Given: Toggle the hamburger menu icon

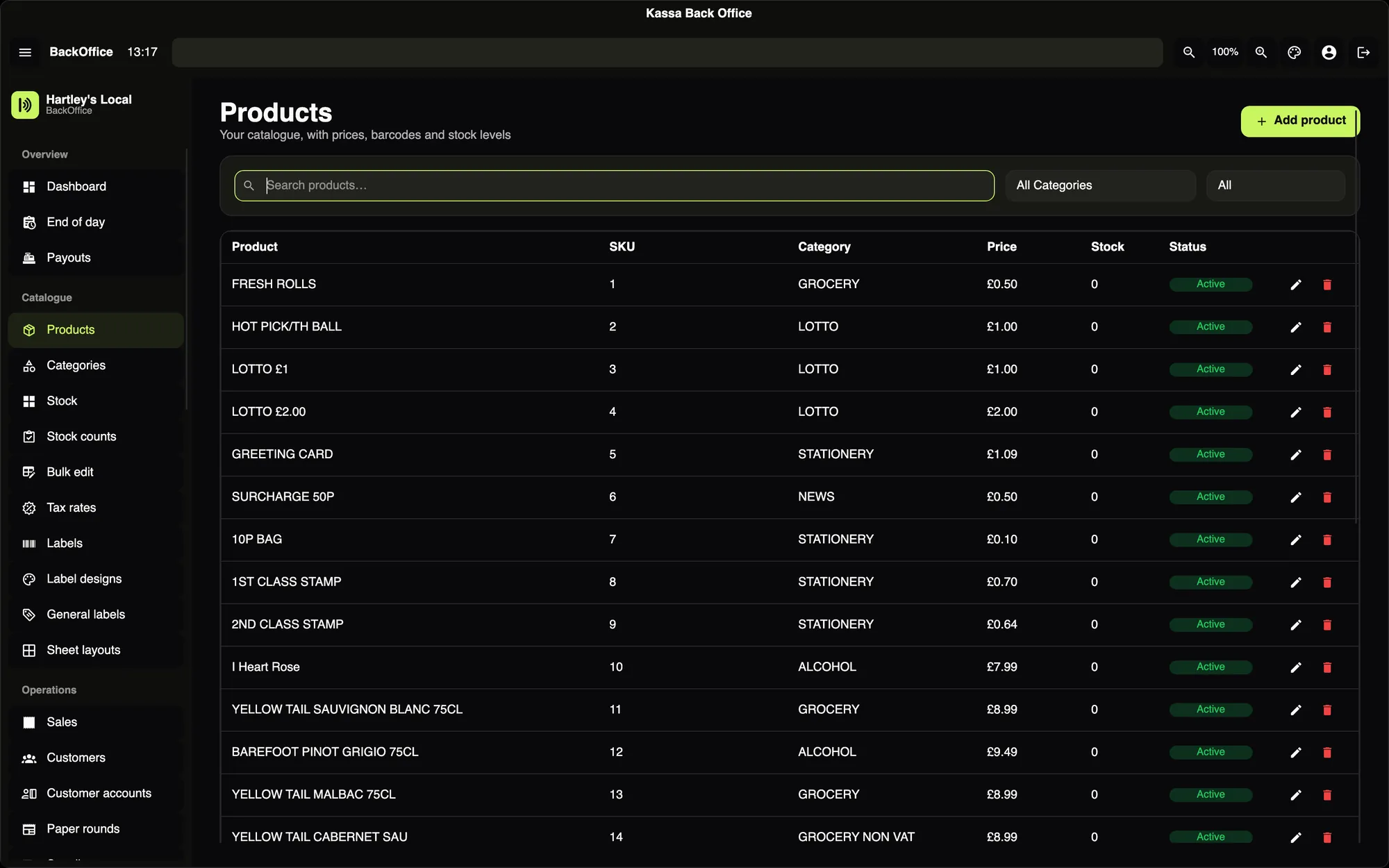Looking at the screenshot, I should point(25,52).
